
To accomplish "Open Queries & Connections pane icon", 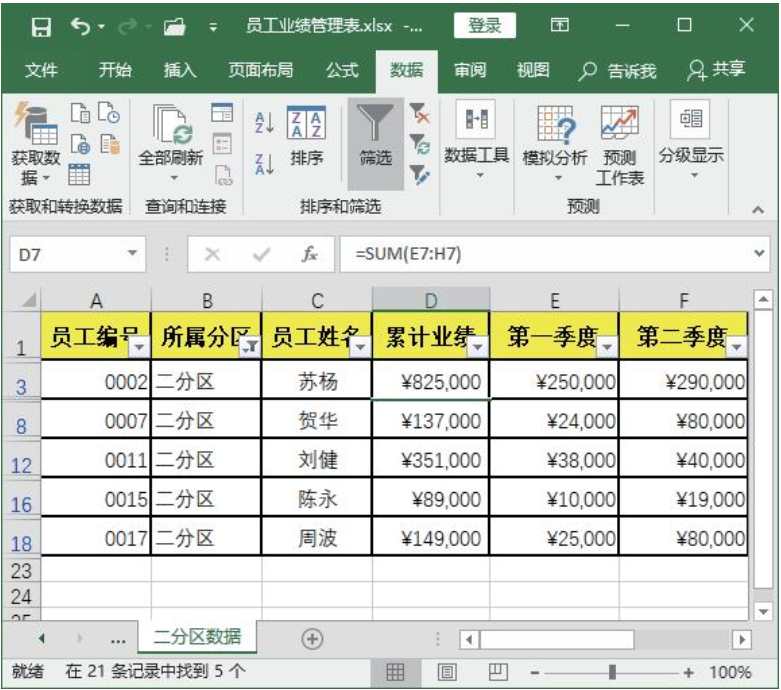I will click(x=222, y=113).
